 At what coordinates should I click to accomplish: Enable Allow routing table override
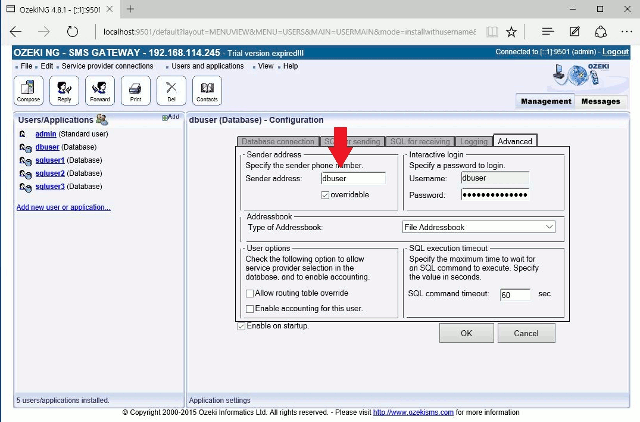250,293
